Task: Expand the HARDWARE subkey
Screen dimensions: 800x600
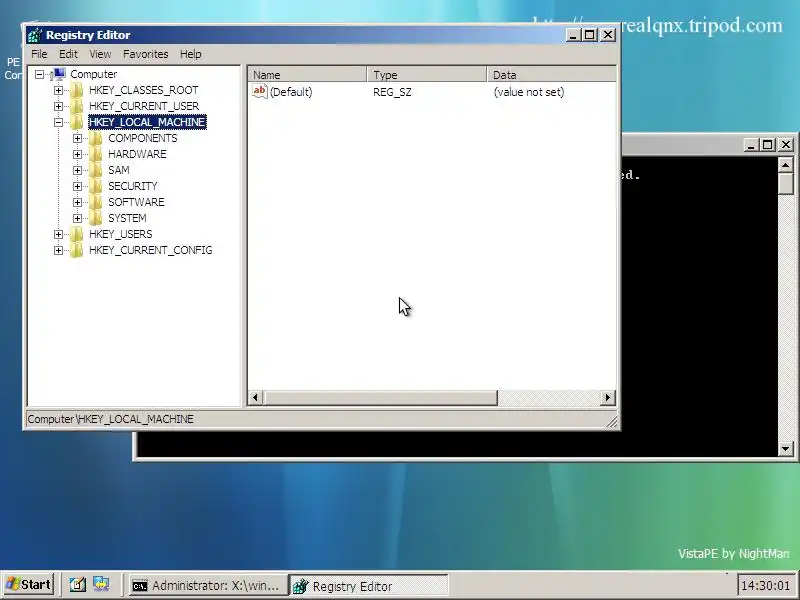Action: coord(77,154)
